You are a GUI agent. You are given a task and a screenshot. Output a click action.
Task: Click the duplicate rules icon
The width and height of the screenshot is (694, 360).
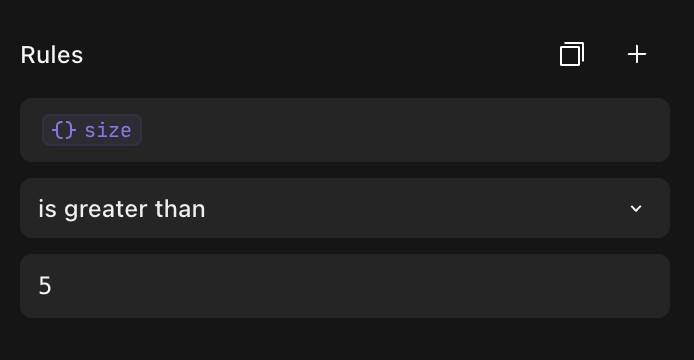coord(572,54)
